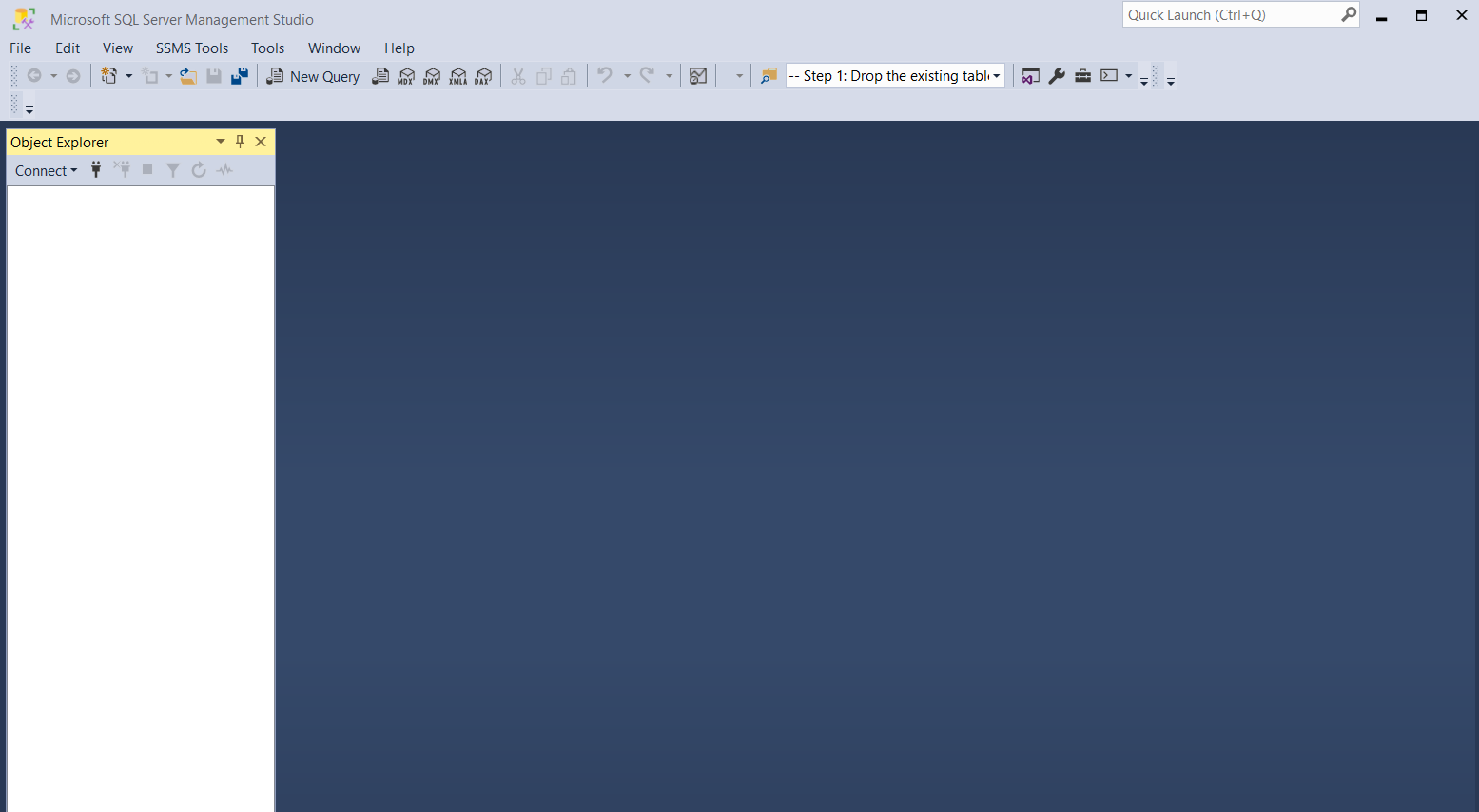Click the Open File folder icon
The image size is (1479, 812).
click(x=188, y=76)
